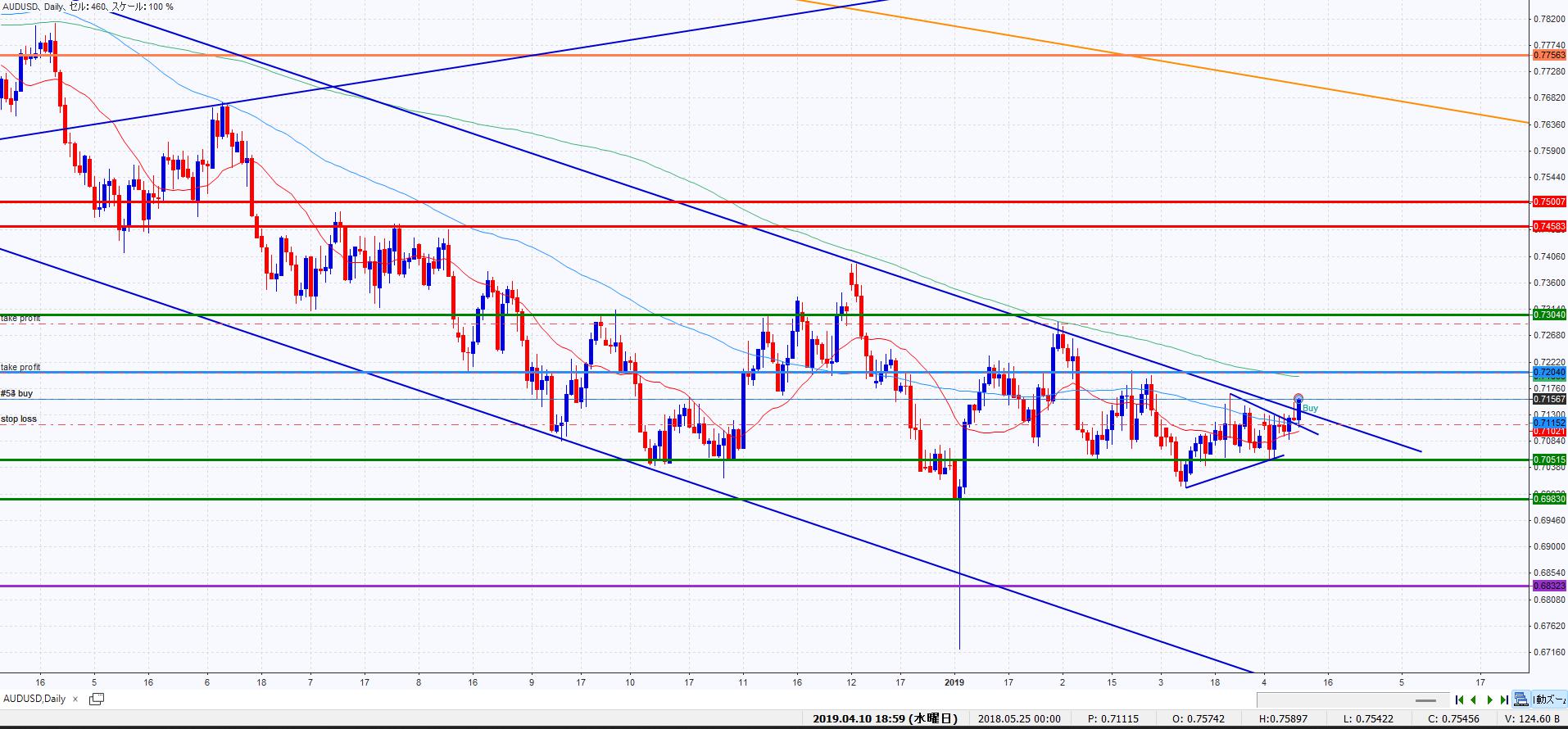Image resolution: width=1568 pixels, height=729 pixels.
Task: Click the stop loss line label
Action: click(x=19, y=419)
